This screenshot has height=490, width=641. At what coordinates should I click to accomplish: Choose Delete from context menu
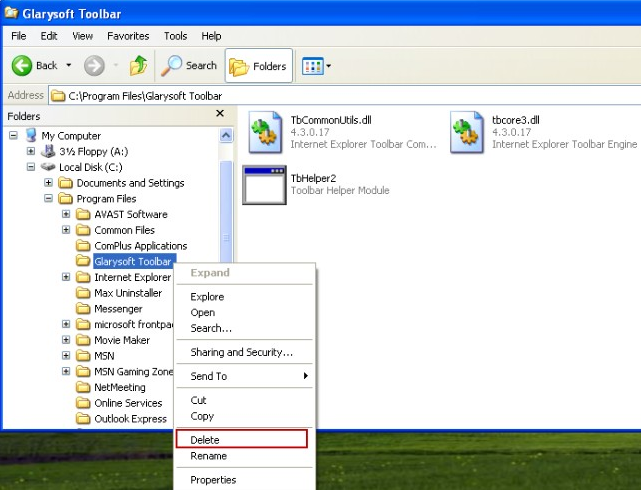point(244,440)
